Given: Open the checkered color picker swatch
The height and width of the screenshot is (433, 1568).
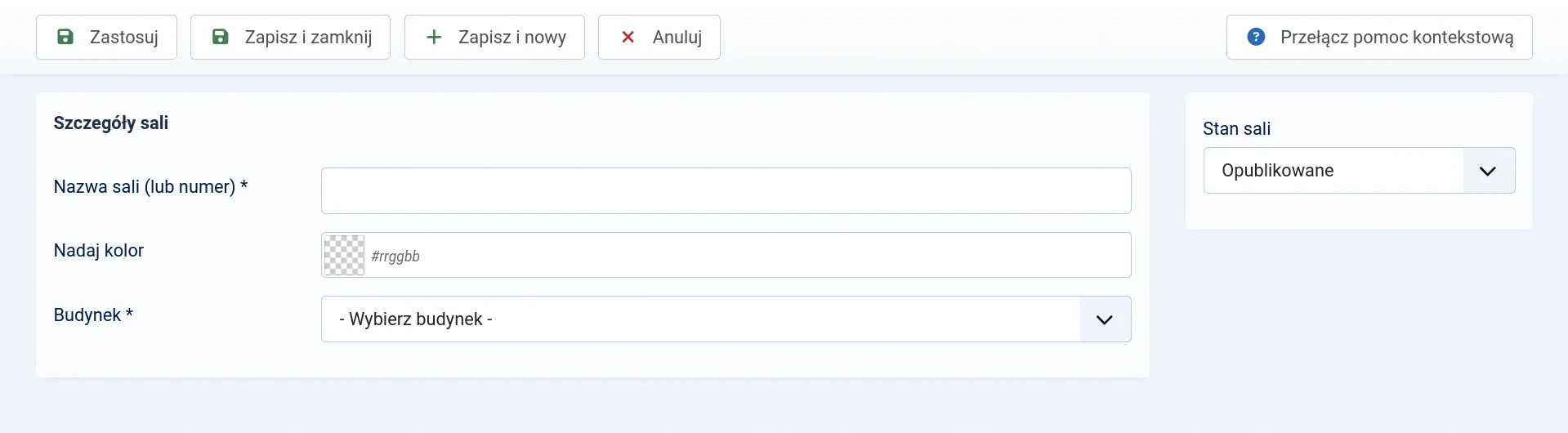Looking at the screenshot, I should [344, 255].
